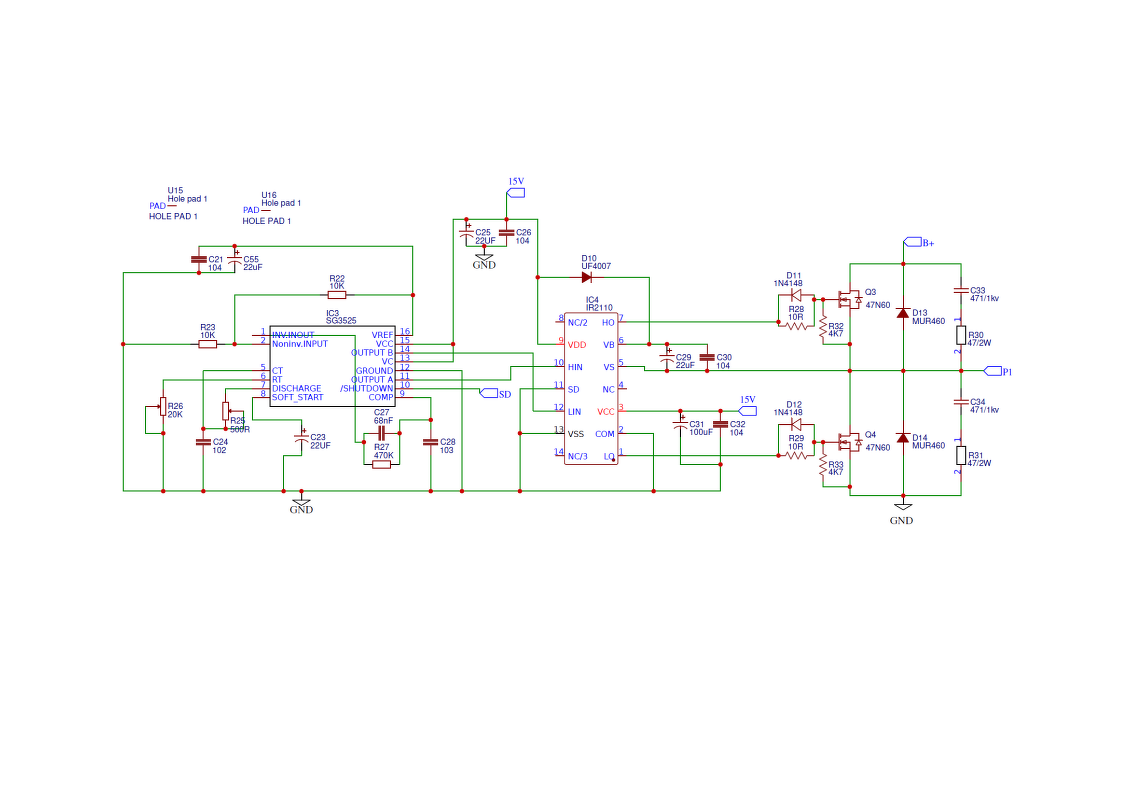
Task: Select the C30 104 capacitor symbol
Action: click(x=707, y=357)
